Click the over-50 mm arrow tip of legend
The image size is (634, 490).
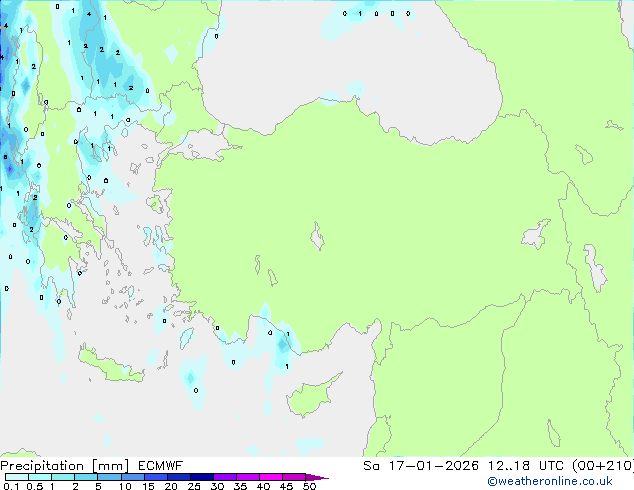pos(317,477)
